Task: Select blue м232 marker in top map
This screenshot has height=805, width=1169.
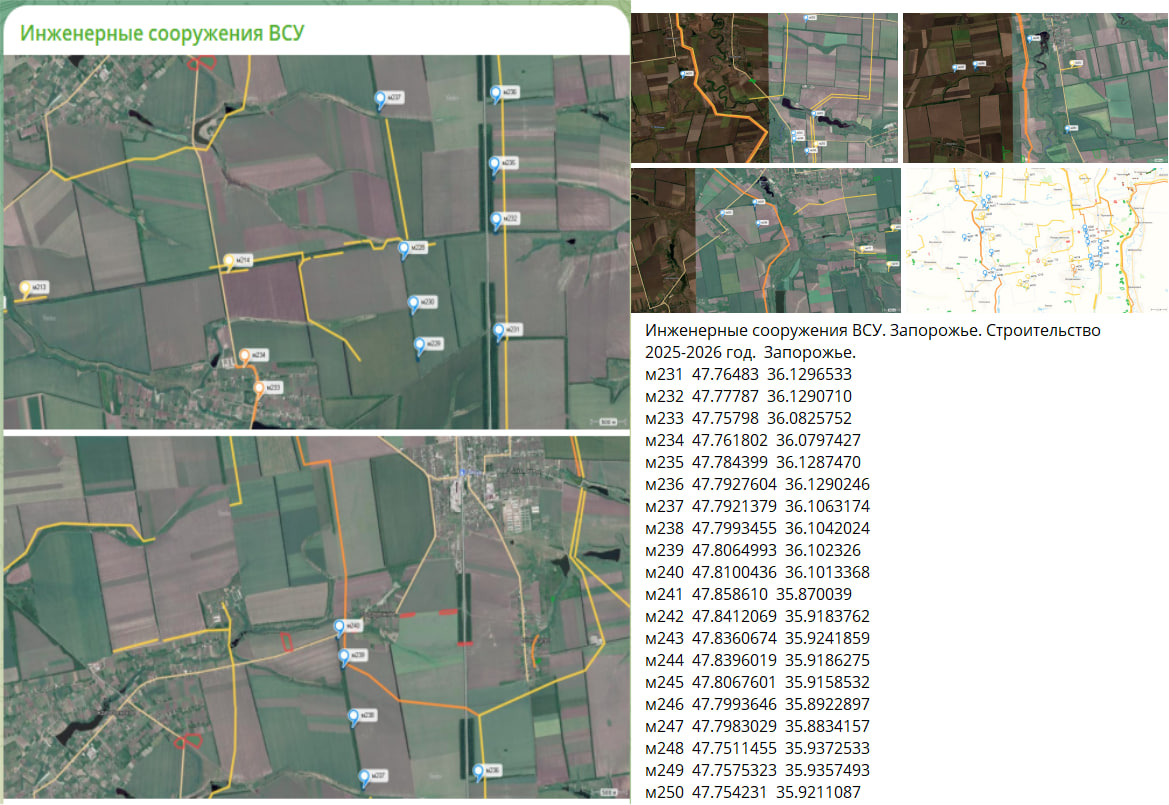Action: click(x=496, y=218)
